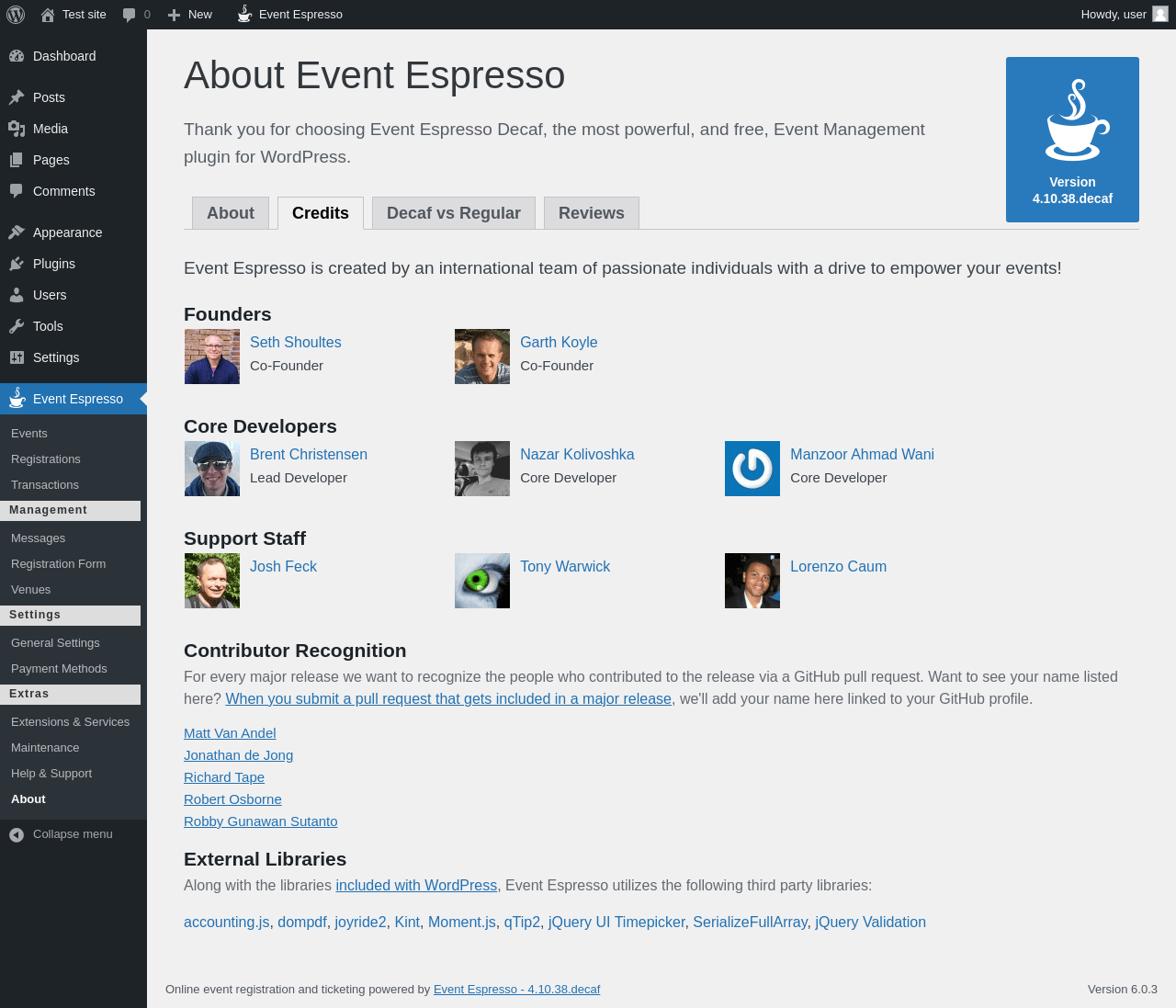Viewport: 1176px width, 1008px height.
Task: Click Event Espresso cup icon in admin bar
Action: 244,14
